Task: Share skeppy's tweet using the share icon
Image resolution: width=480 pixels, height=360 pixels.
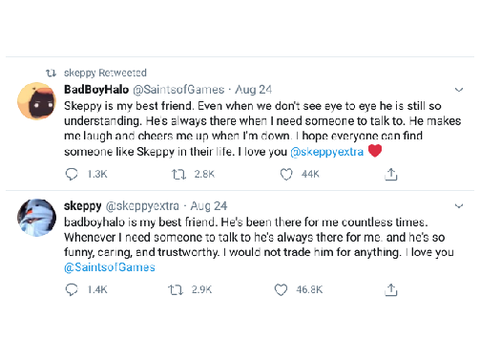Action: coord(391,290)
